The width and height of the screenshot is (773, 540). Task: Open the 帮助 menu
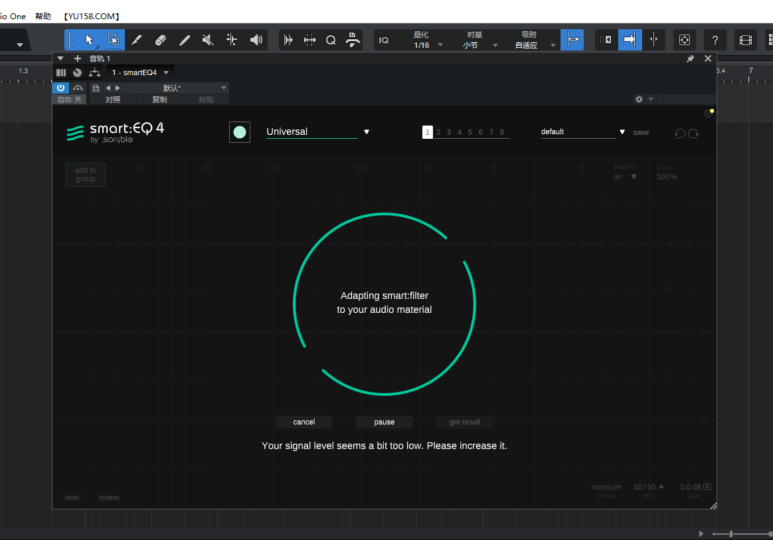[43, 16]
